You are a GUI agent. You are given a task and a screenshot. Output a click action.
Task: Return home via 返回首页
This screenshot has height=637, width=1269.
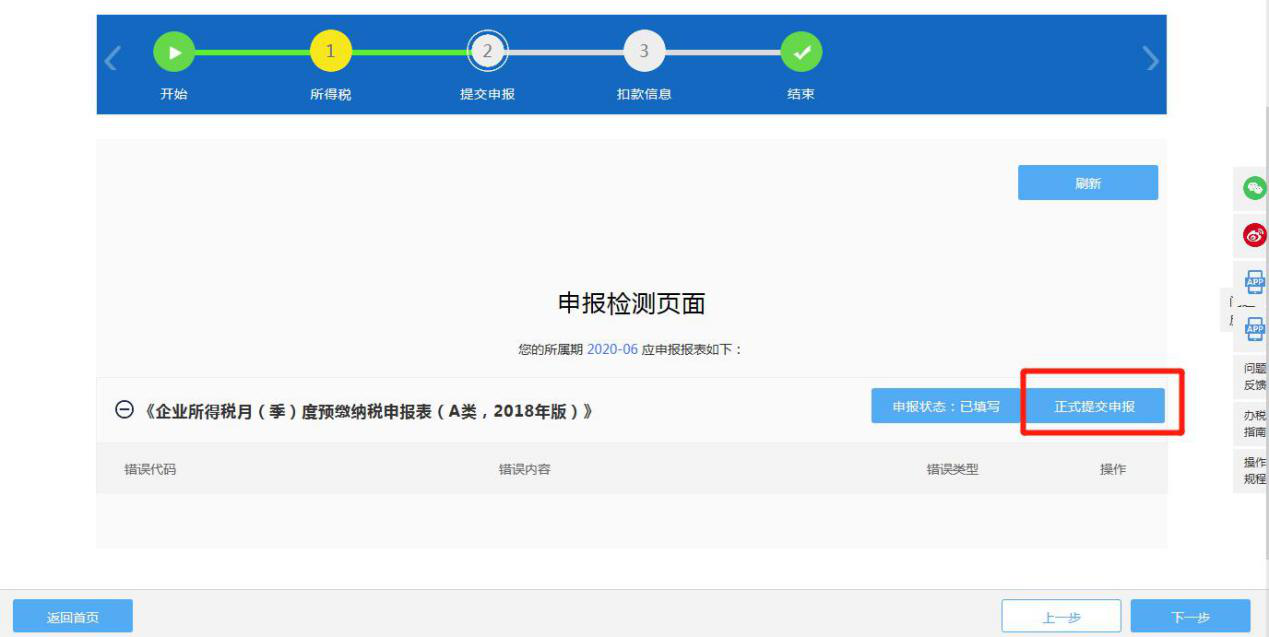[x=73, y=617]
